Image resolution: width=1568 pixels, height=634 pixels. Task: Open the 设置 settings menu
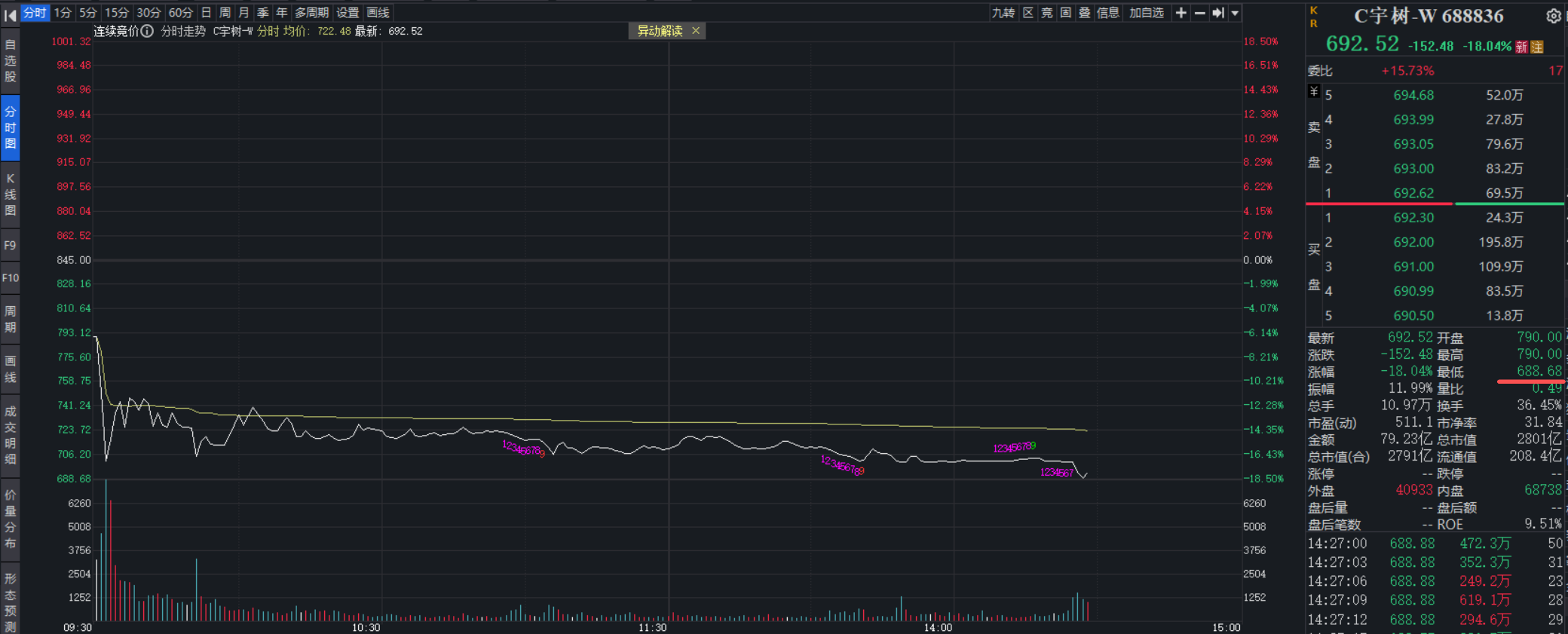click(348, 13)
